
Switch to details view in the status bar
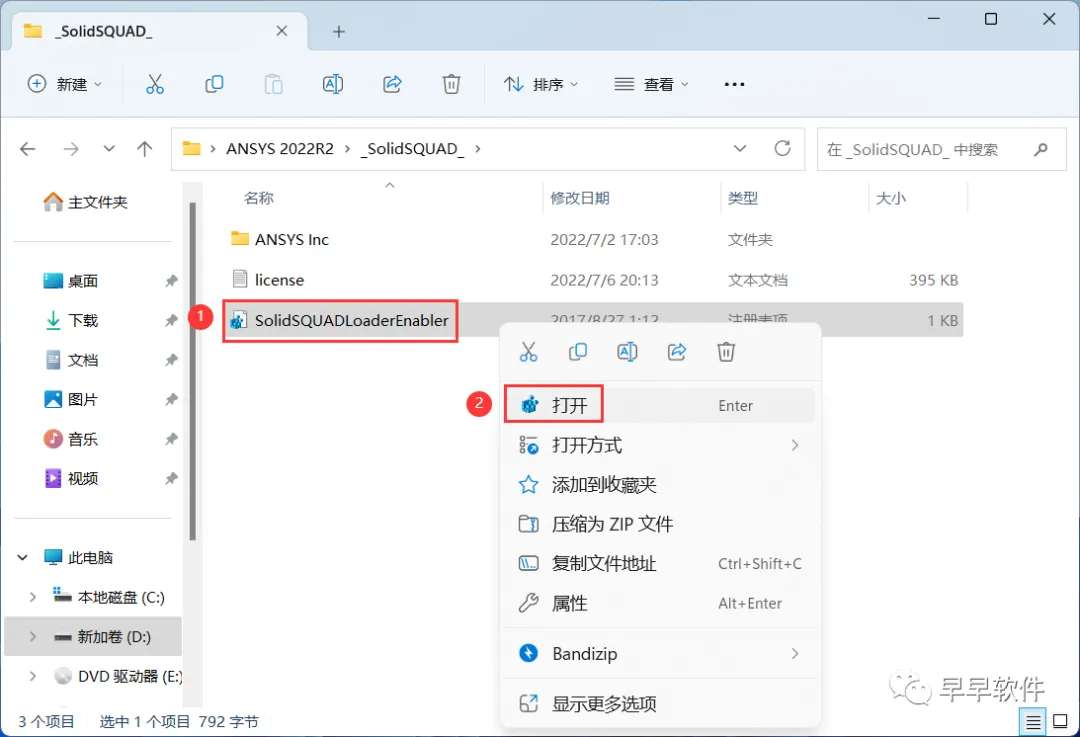click(1032, 722)
